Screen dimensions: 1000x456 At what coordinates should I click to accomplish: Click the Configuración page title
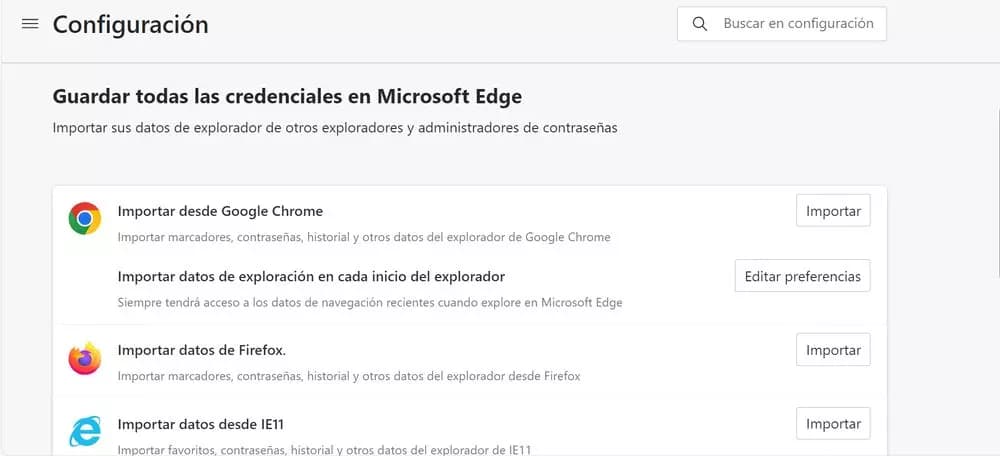click(x=130, y=24)
